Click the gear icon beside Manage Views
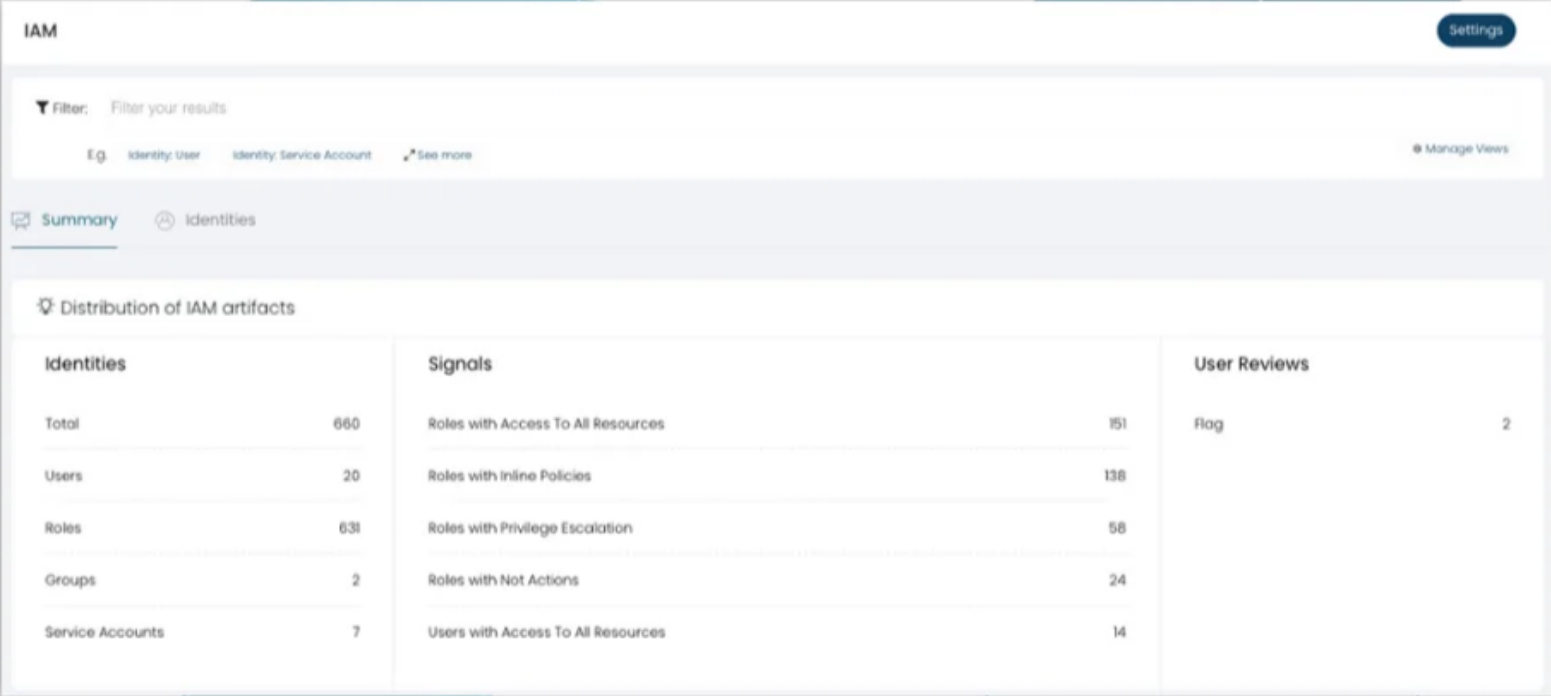Viewport: 1551px width, 696px height. pos(1416,148)
